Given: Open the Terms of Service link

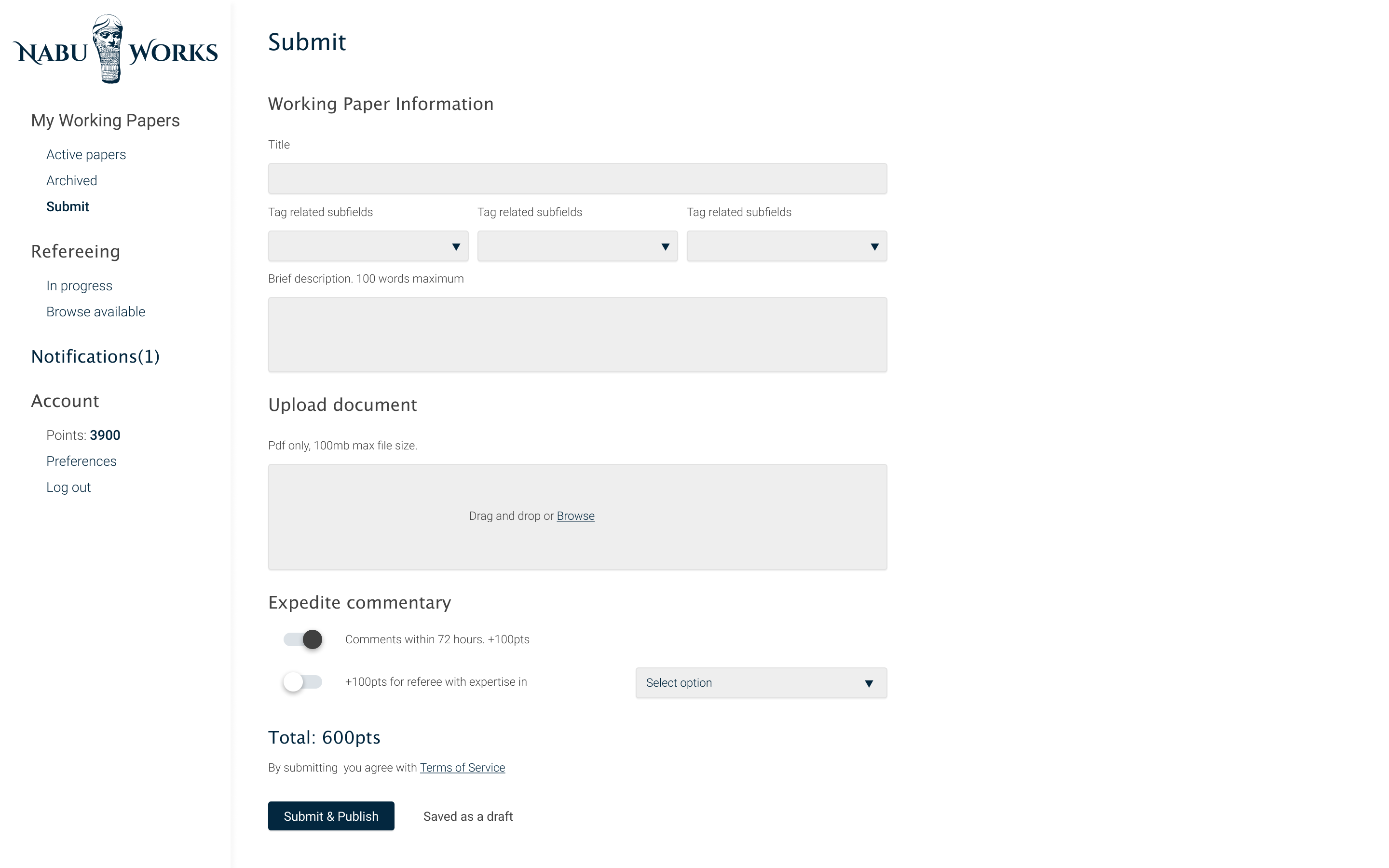Looking at the screenshot, I should (x=463, y=768).
